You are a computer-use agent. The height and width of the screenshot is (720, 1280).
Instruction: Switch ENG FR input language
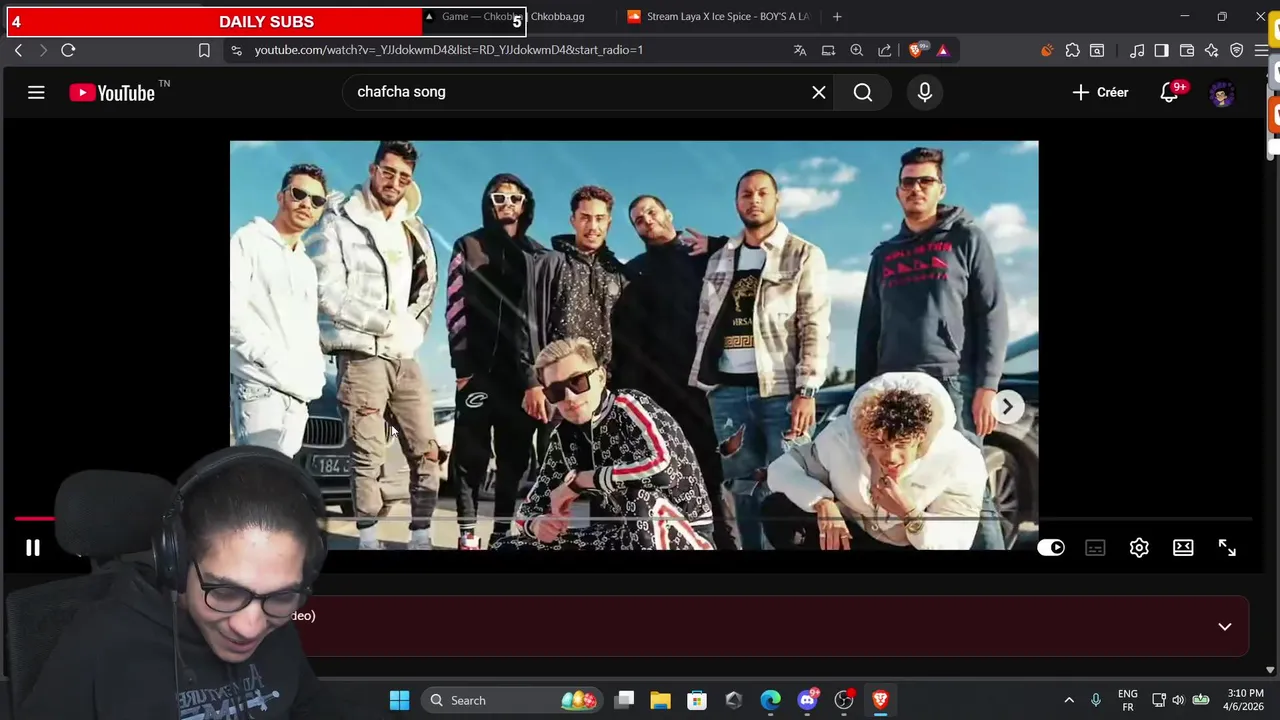click(x=1128, y=700)
